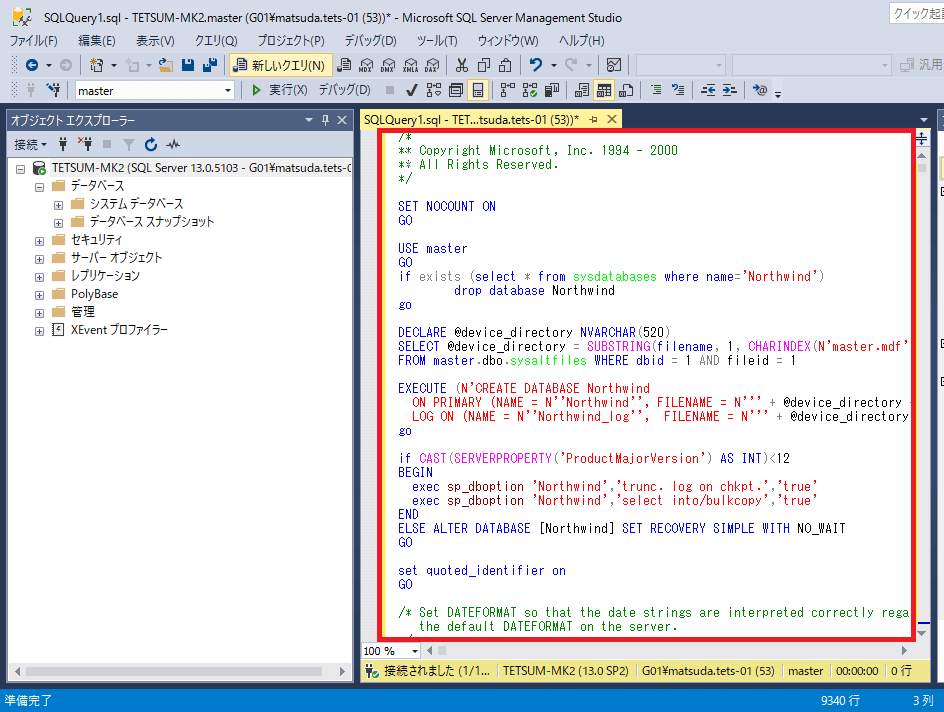The image size is (944, 712).
Task: Select the PolyBase folder in tree
Action: (x=94, y=294)
